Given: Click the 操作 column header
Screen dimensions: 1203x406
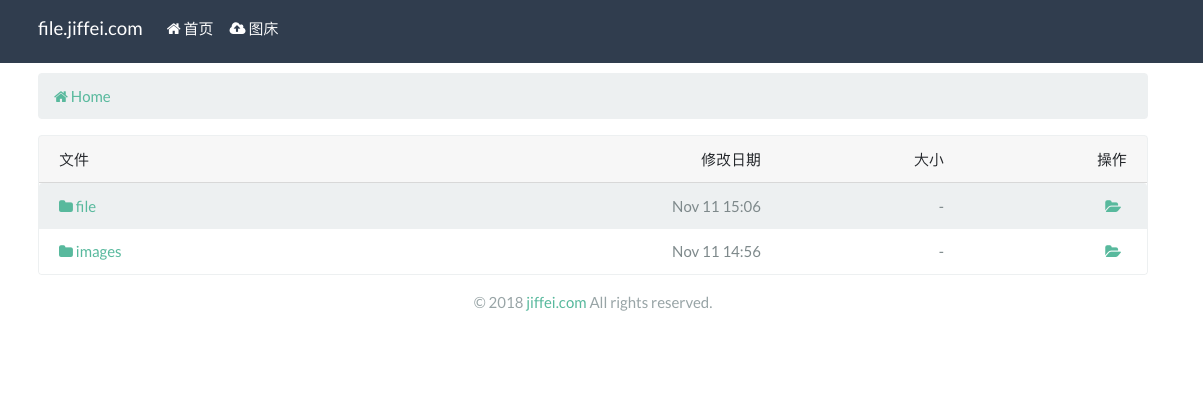Looking at the screenshot, I should (1112, 160).
